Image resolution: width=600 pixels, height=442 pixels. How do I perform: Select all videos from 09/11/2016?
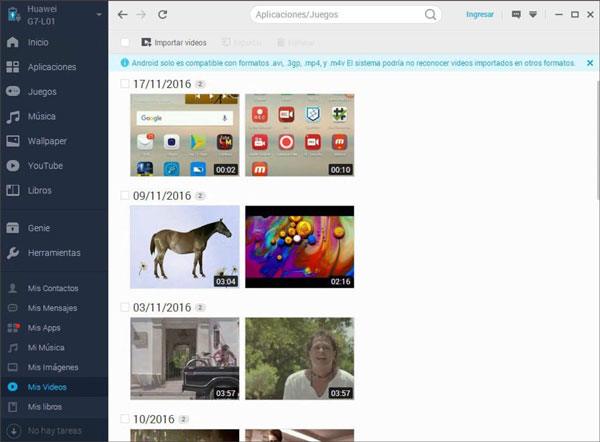(125, 196)
